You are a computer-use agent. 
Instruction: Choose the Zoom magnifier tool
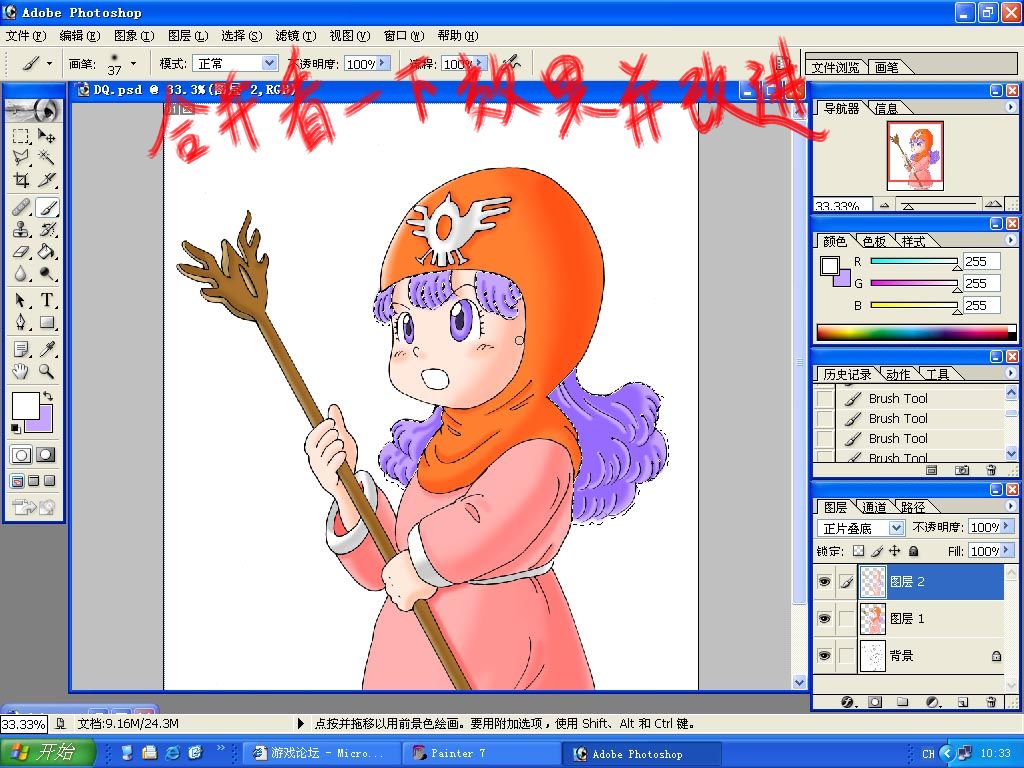click(x=46, y=371)
